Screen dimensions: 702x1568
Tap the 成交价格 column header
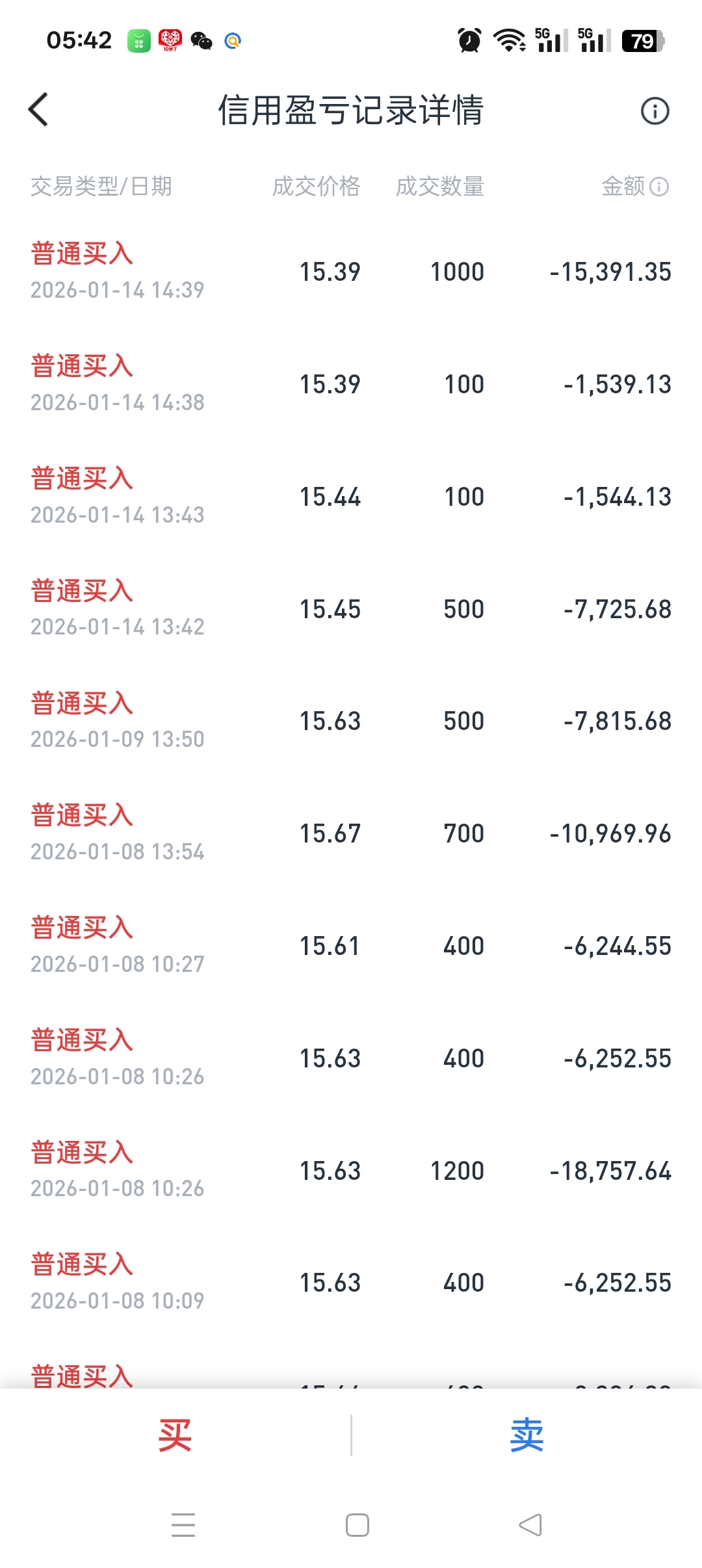click(x=316, y=187)
